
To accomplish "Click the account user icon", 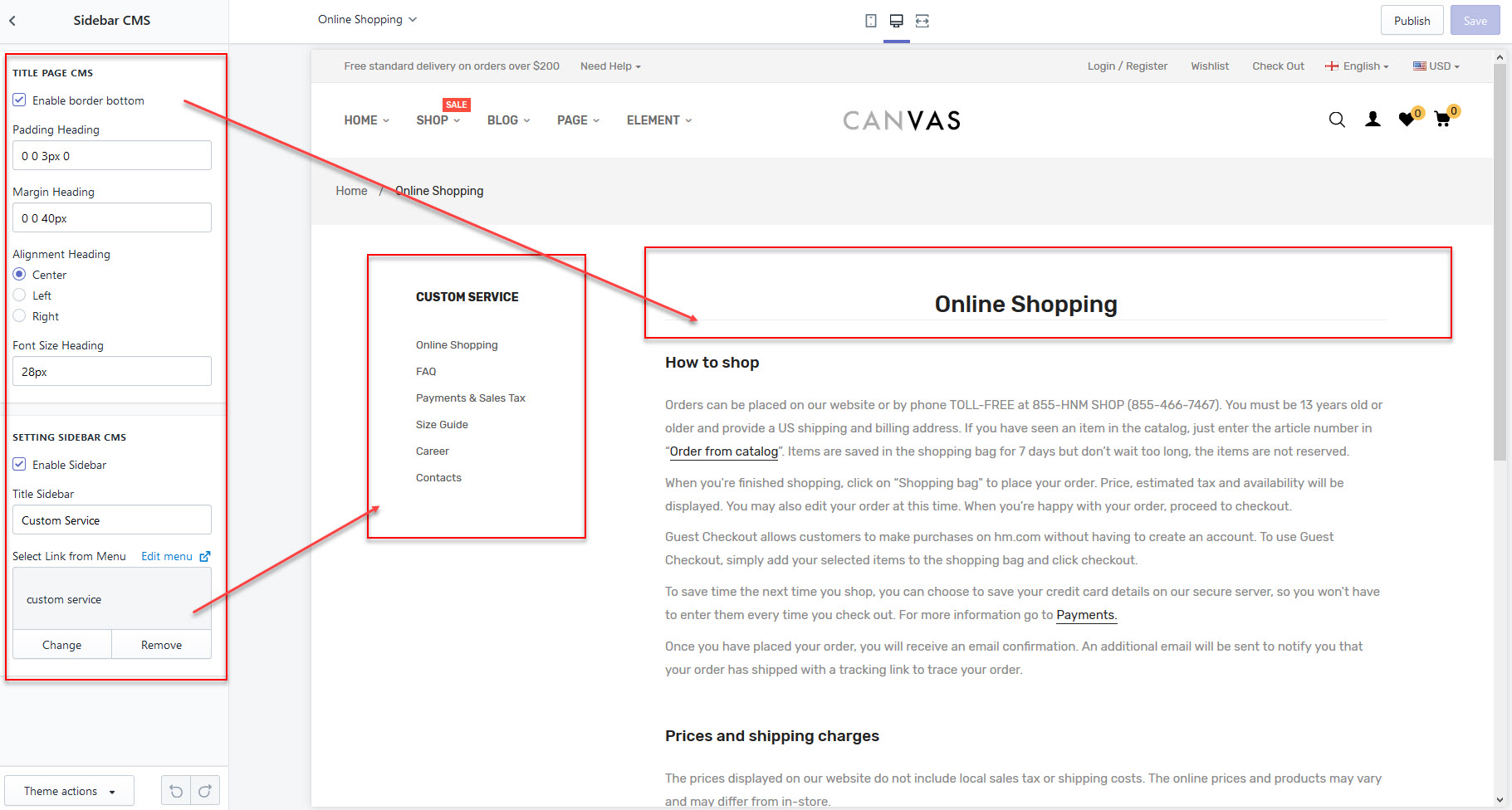I will 1373,120.
